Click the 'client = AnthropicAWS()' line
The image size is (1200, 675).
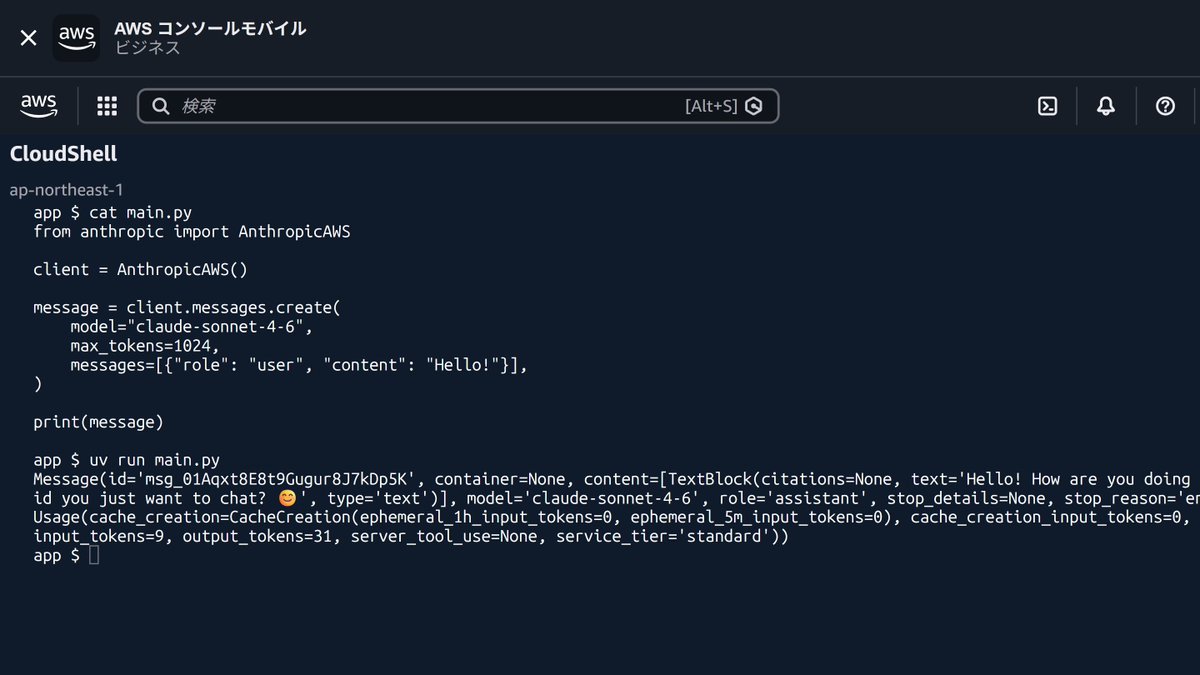pos(140,270)
